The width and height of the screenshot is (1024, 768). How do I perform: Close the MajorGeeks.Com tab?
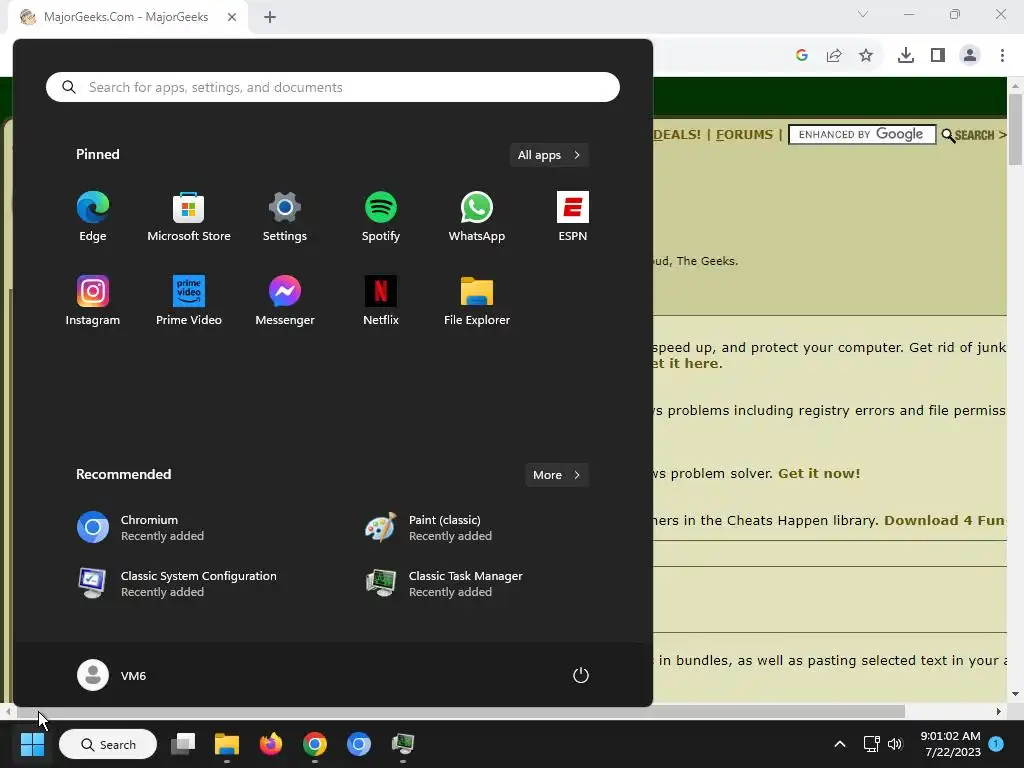[x=232, y=17]
